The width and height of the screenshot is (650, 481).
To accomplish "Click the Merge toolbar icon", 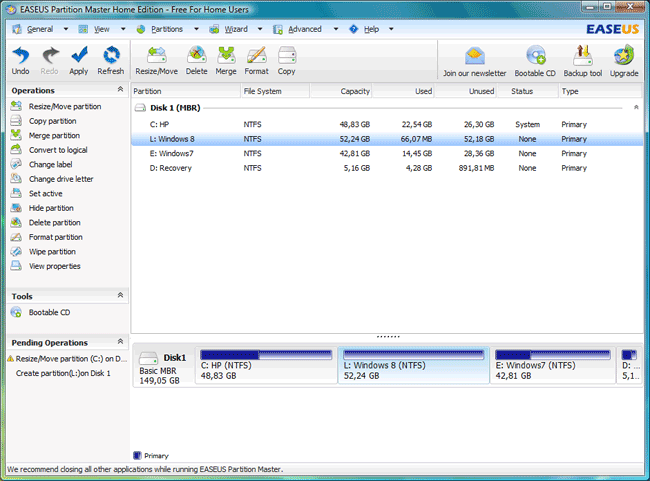I will [x=226, y=59].
